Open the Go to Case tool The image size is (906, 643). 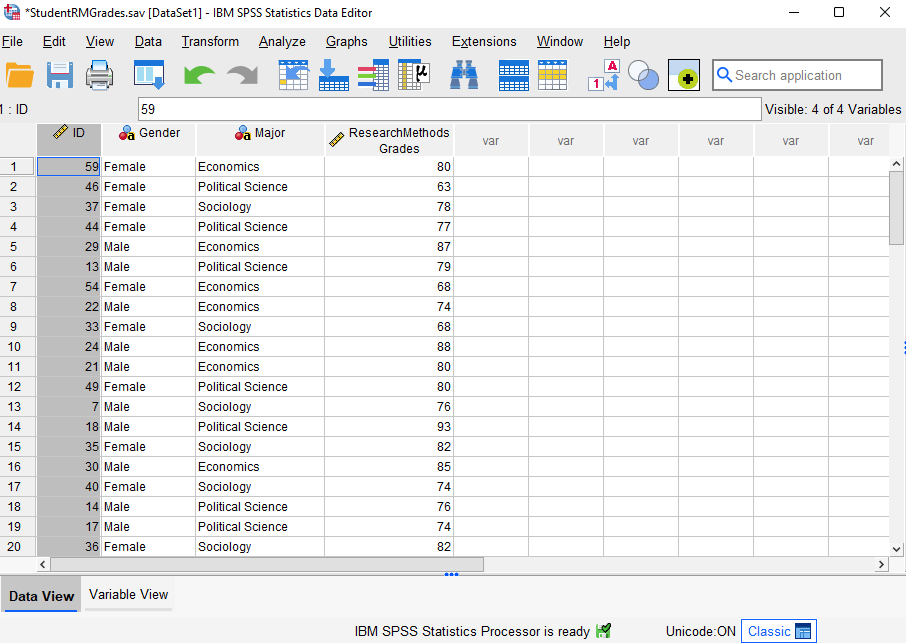pos(293,75)
